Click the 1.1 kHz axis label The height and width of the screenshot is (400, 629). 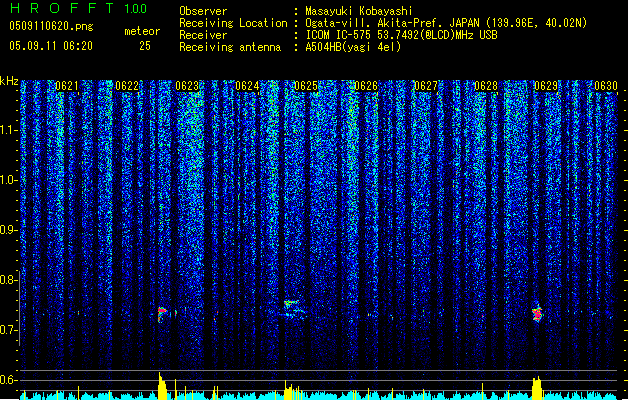[8, 130]
